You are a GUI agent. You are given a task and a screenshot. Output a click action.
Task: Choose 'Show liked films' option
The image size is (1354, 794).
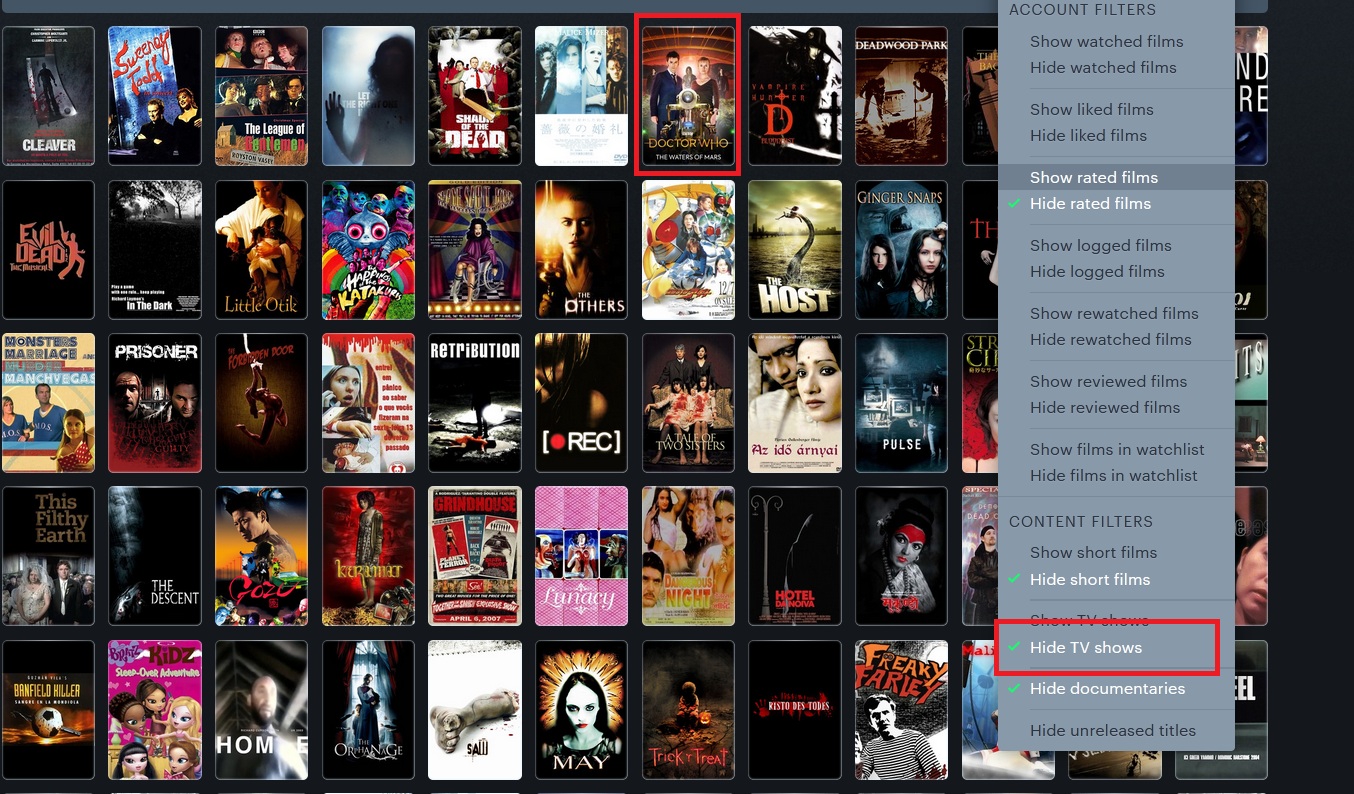[x=1092, y=109]
